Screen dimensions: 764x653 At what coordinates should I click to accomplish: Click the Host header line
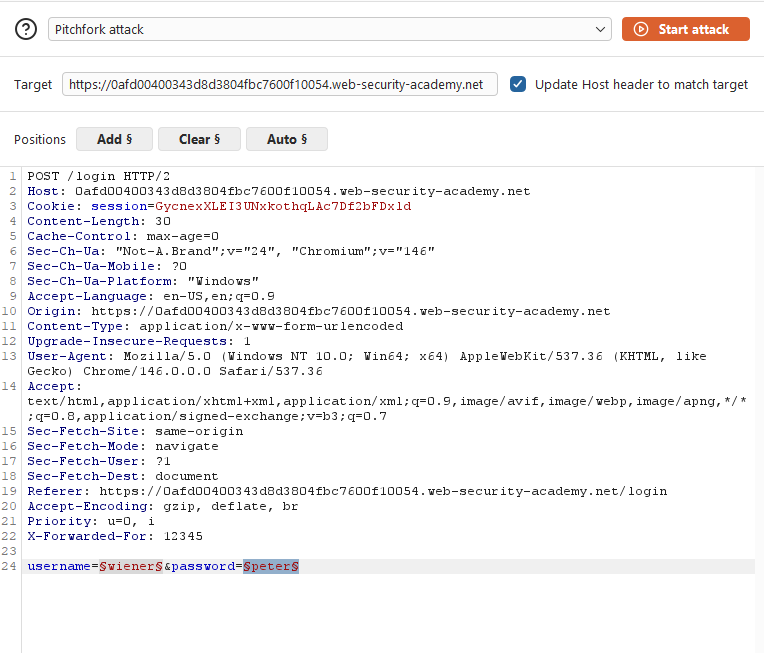click(279, 191)
